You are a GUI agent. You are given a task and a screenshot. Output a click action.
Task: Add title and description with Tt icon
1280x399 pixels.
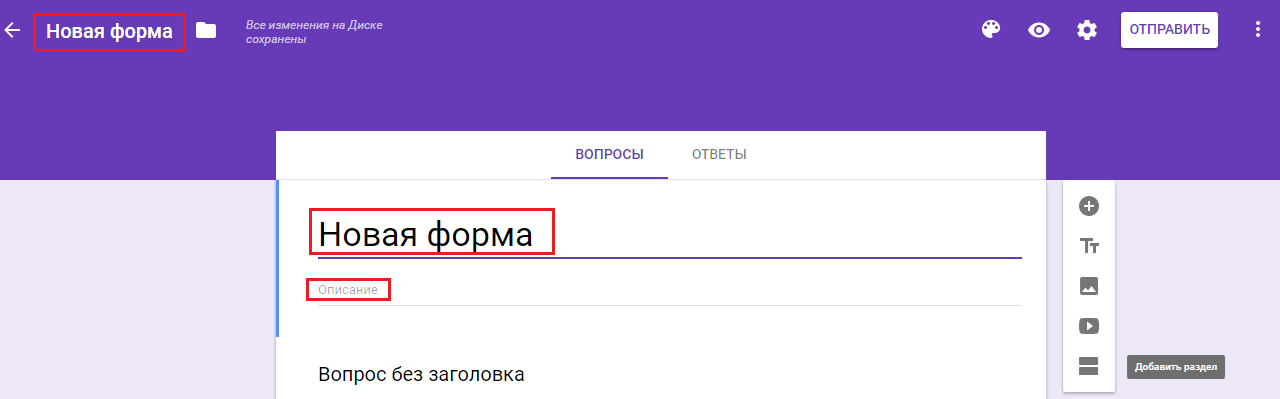click(x=1089, y=246)
